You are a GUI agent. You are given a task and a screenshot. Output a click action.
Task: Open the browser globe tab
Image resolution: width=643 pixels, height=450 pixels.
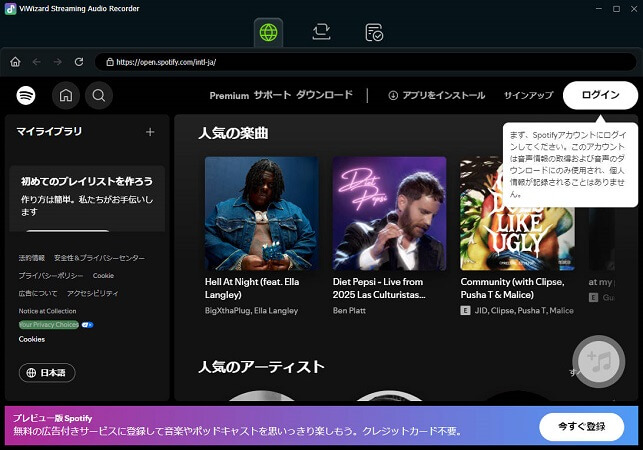coord(268,32)
